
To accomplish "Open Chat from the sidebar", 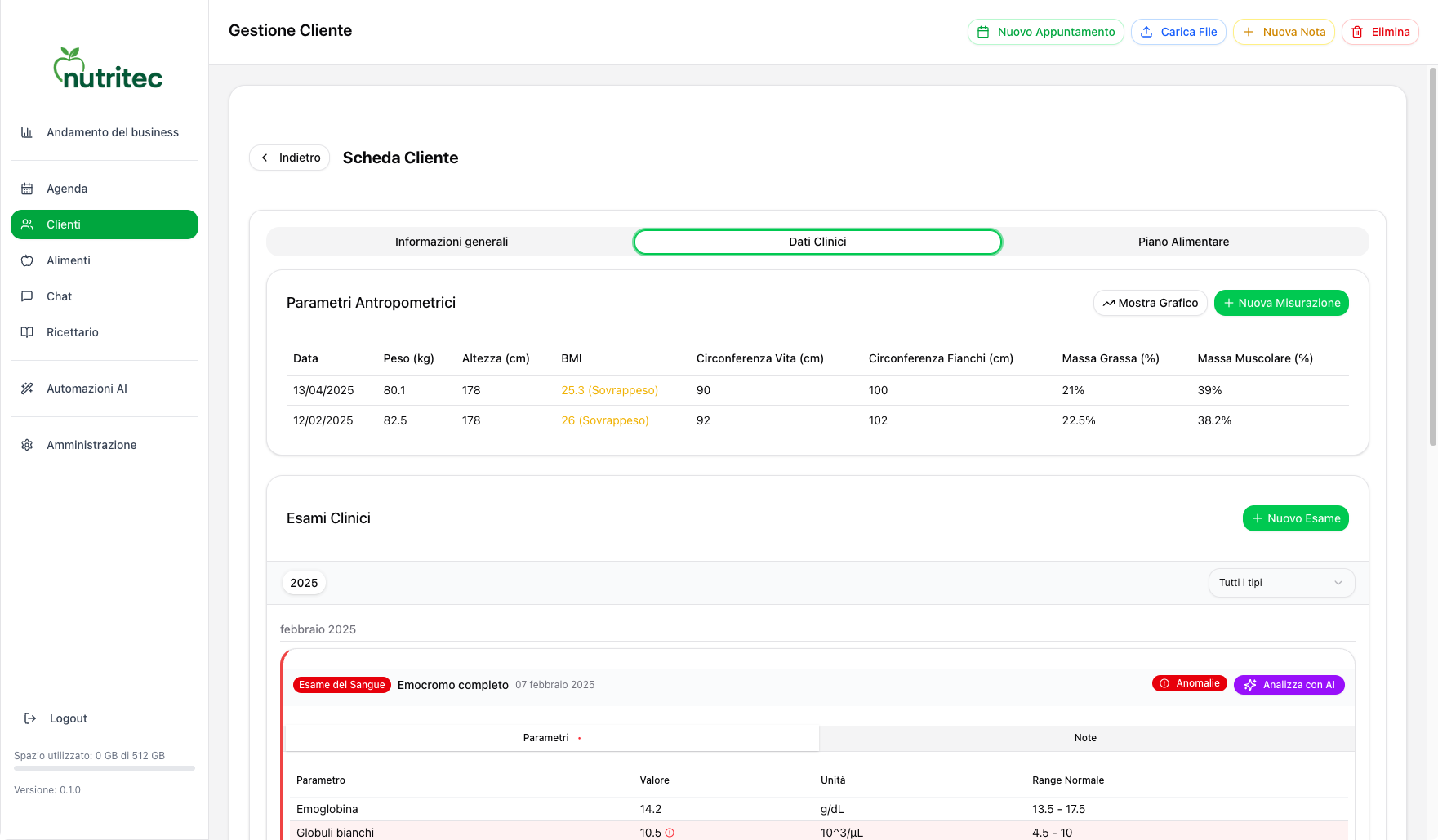I will (105, 296).
